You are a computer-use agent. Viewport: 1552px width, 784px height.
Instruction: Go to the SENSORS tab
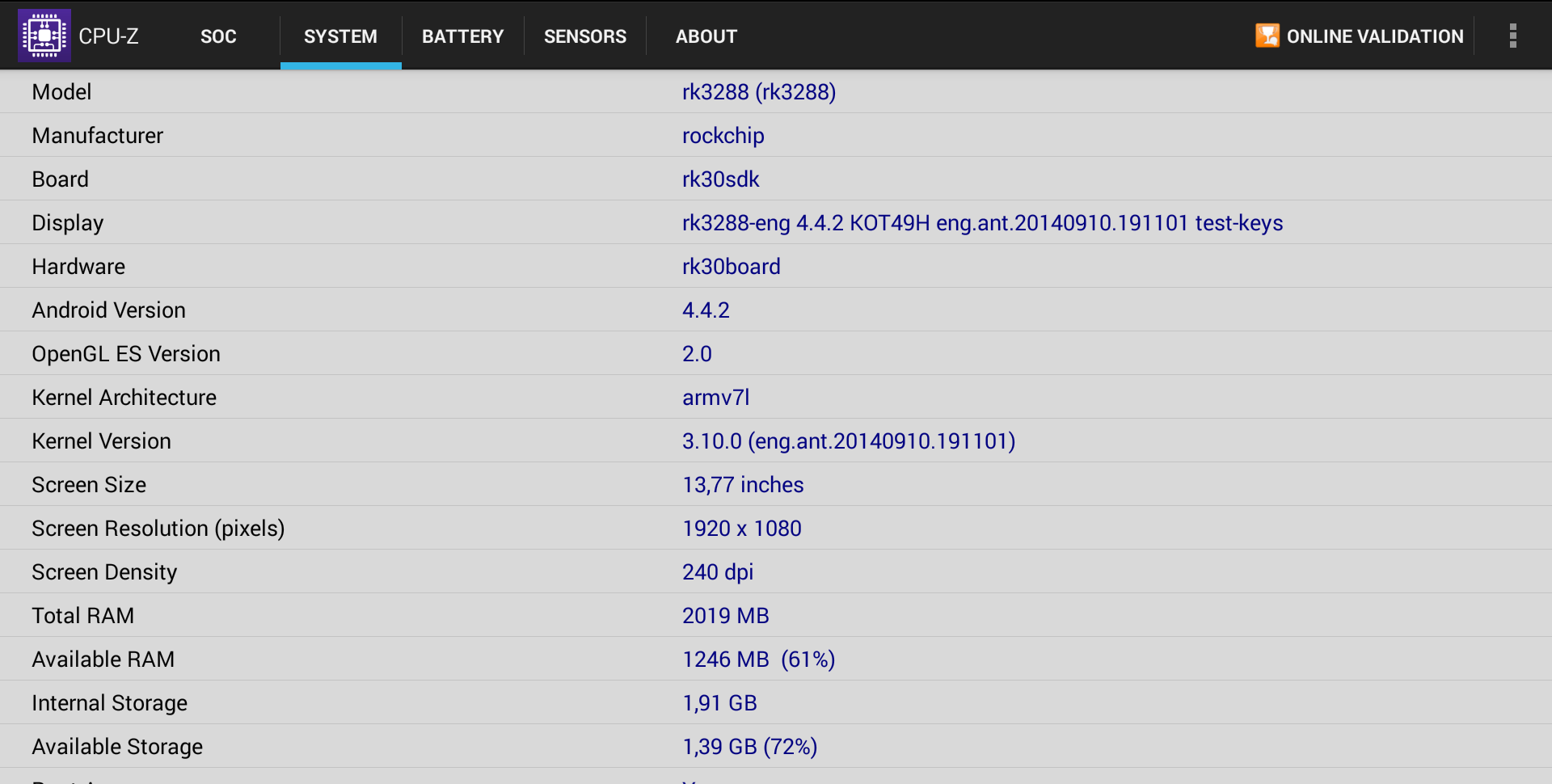click(x=584, y=36)
